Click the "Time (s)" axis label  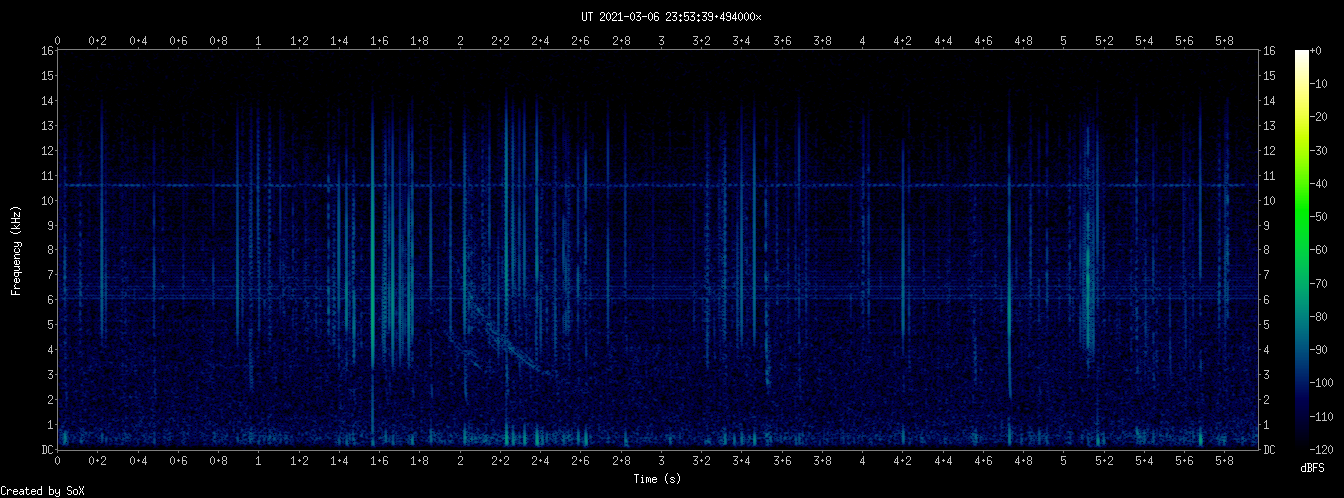pyautogui.click(x=657, y=479)
